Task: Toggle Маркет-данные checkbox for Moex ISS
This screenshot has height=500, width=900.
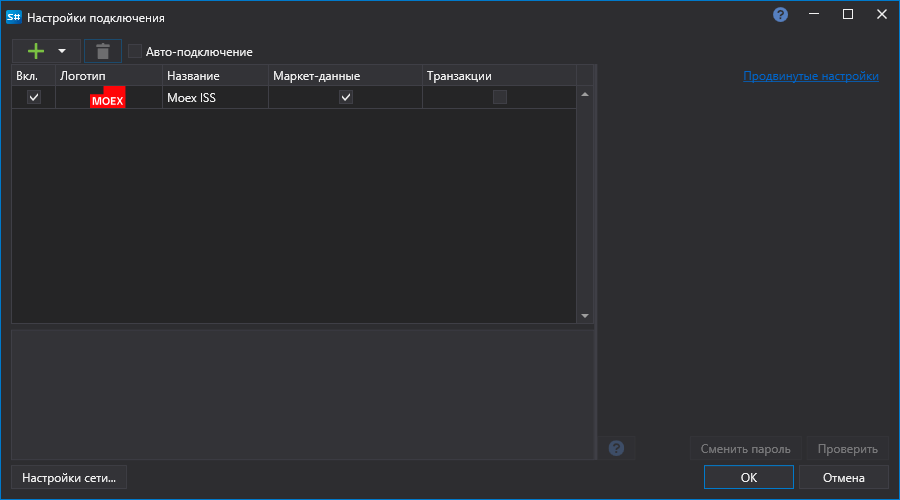Action: click(346, 97)
